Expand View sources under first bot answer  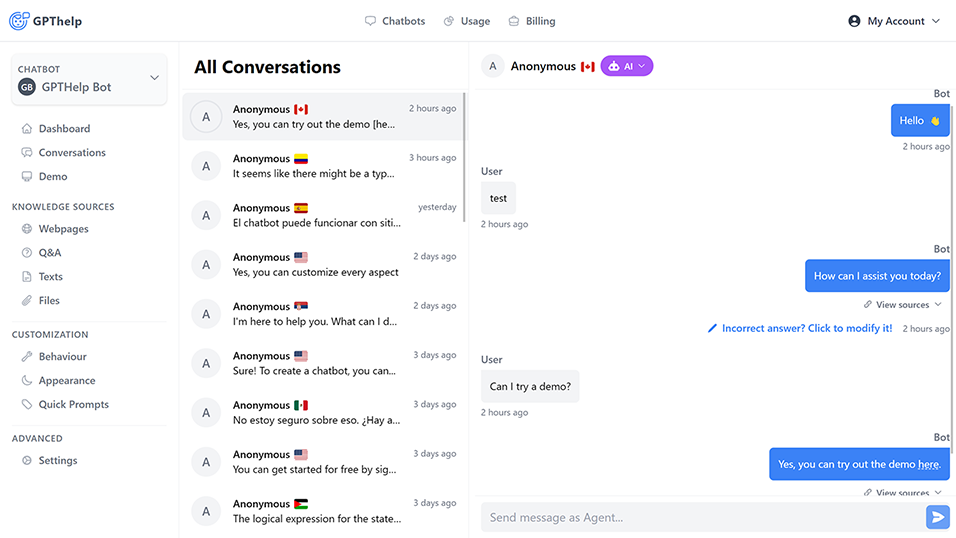click(903, 305)
